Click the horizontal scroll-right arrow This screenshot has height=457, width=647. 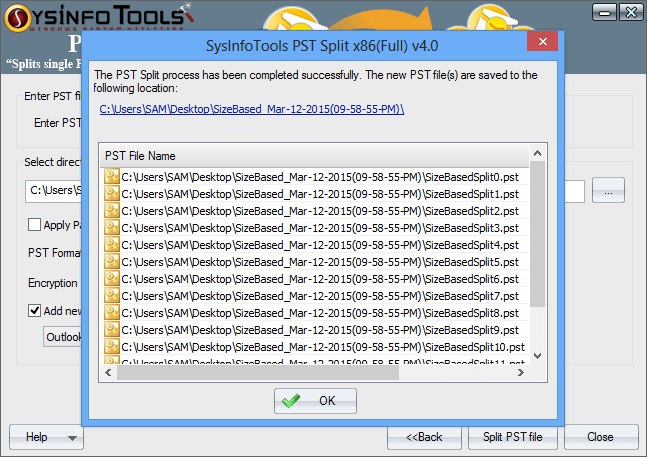[x=521, y=372]
